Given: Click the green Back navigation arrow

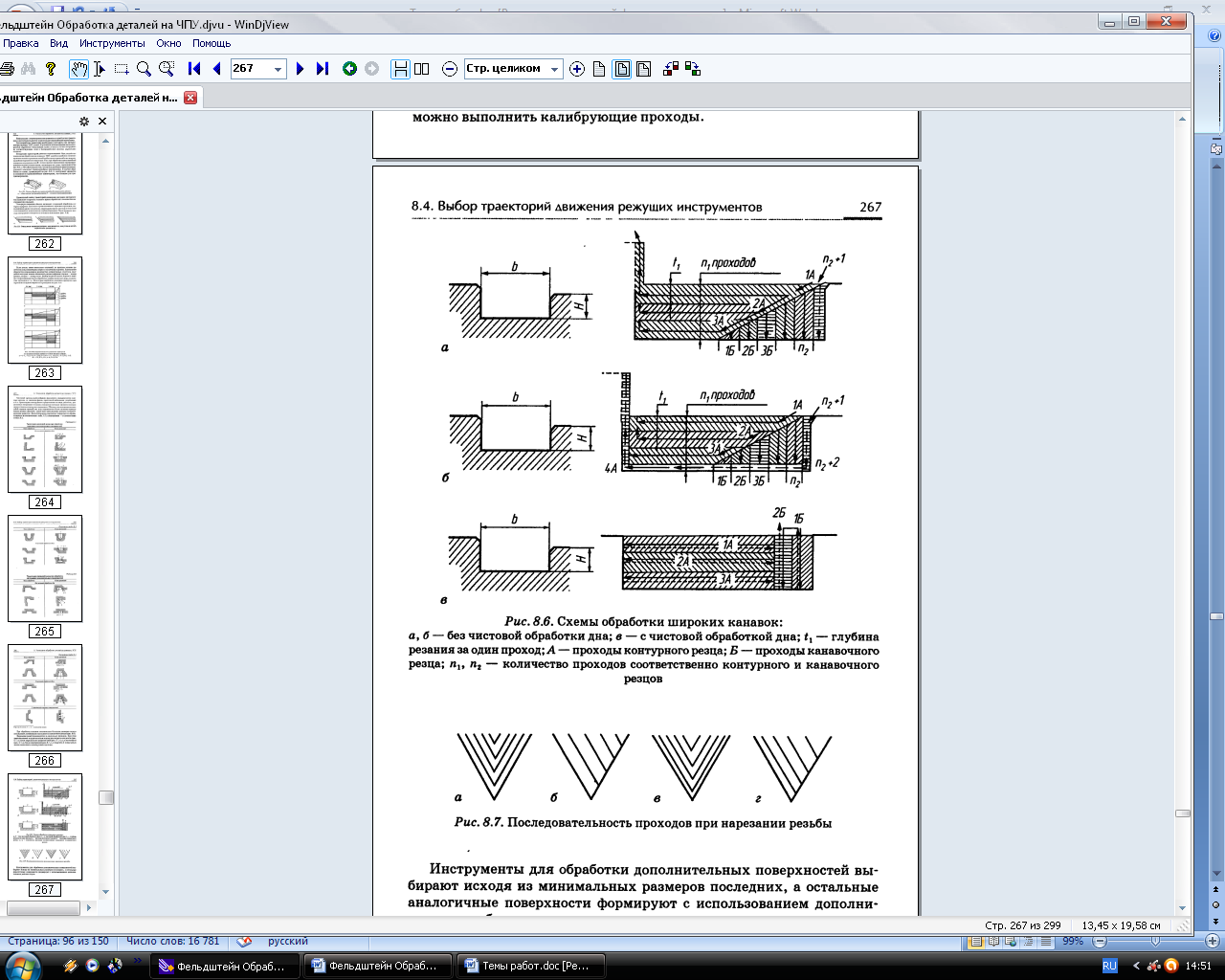Looking at the screenshot, I should coord(349,69).
